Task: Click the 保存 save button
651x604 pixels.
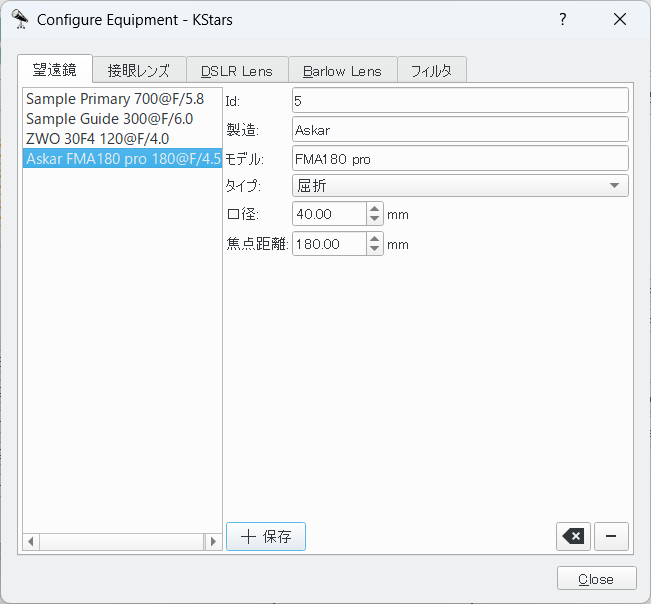Action: [x=266, y=536]
